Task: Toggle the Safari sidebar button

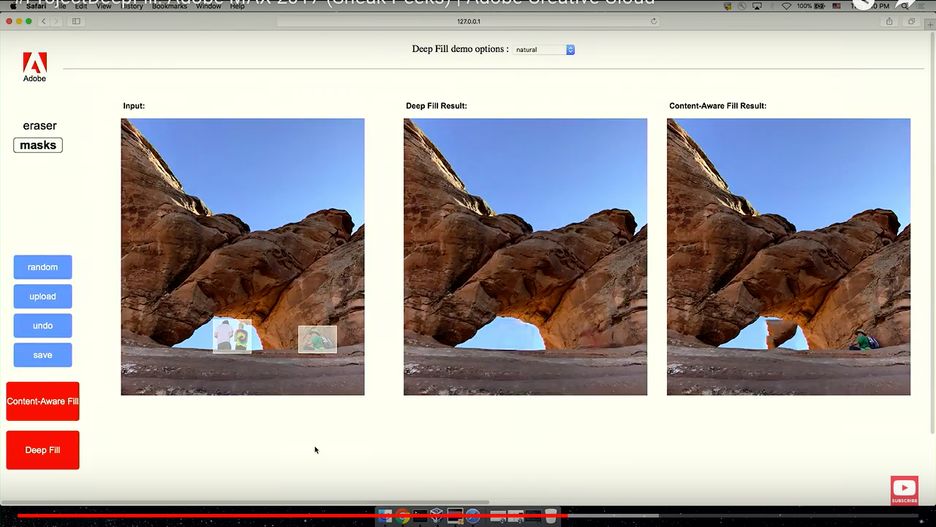Action: (x=77, y=21)
